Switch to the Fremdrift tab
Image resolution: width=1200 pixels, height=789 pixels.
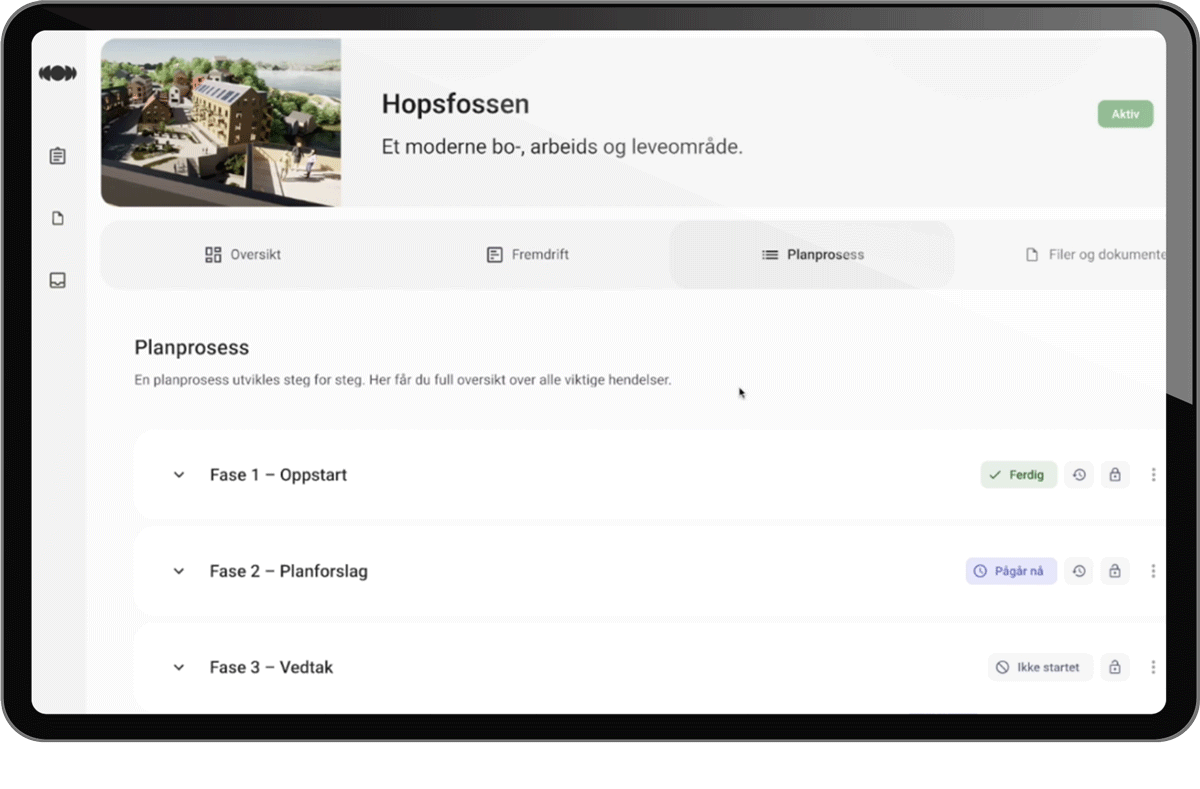(527, 255)
